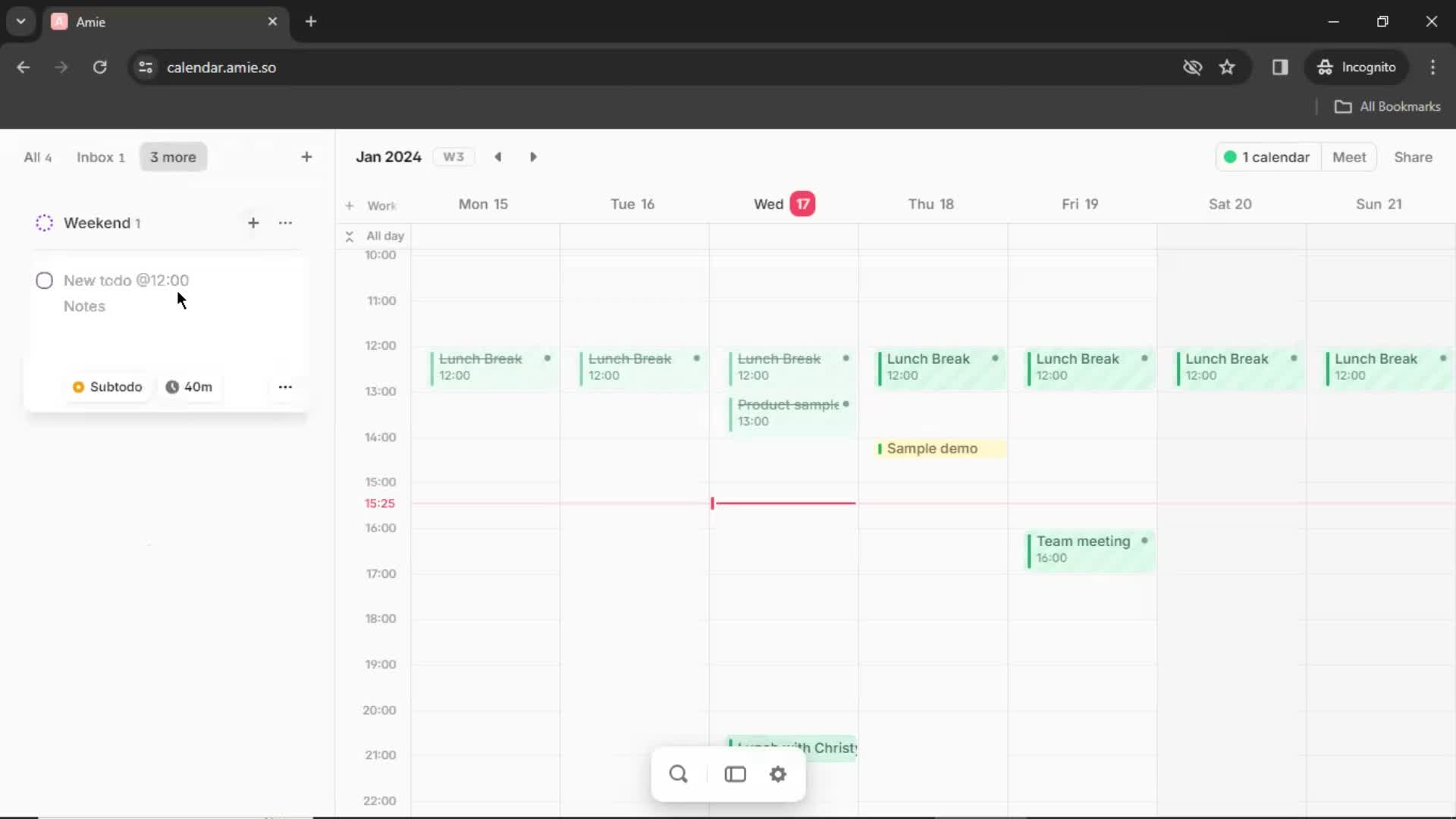1456x819 pixels.
Task: Toggle the Weekend list checkbox circle
Action: pos(44,222)
